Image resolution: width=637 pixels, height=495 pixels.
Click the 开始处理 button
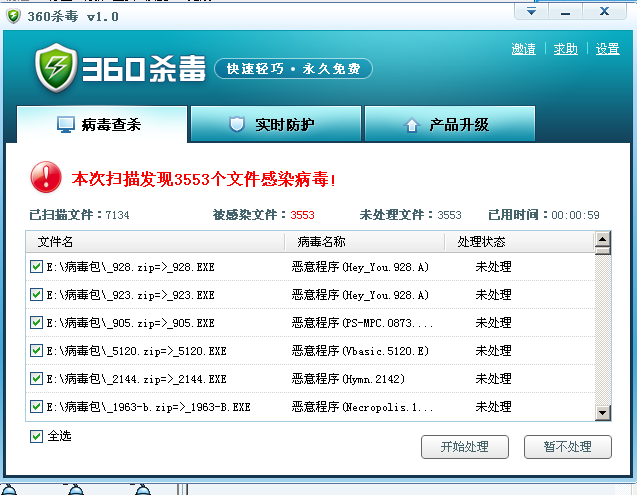click(x=465, y=447)
